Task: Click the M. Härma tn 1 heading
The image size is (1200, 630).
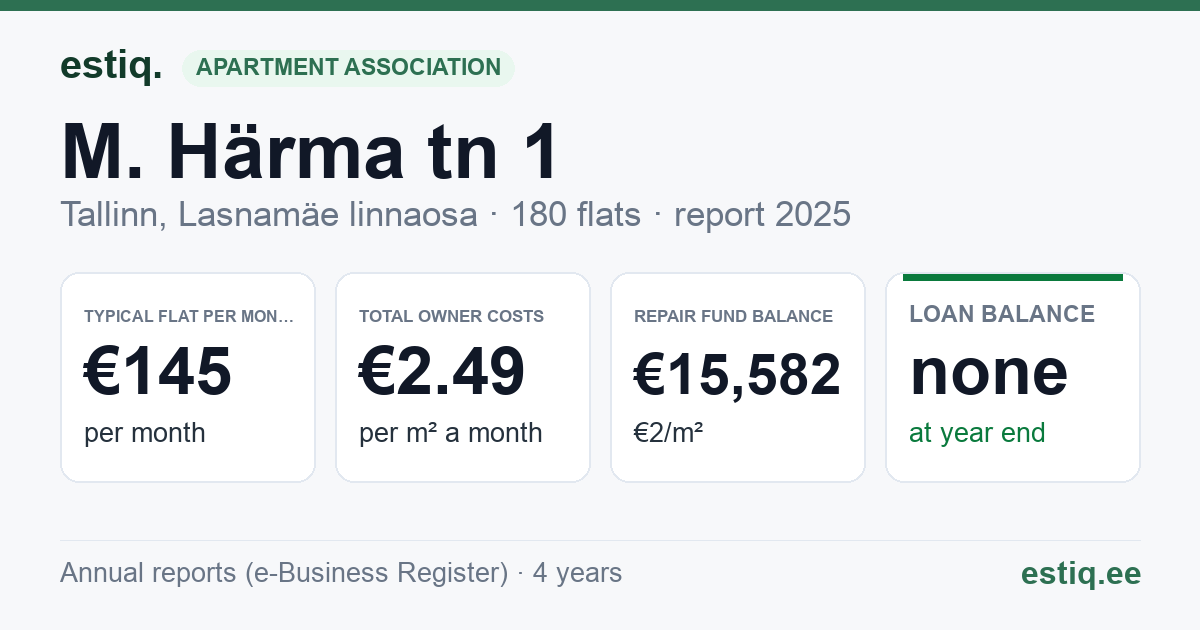Action: (310, 151)
